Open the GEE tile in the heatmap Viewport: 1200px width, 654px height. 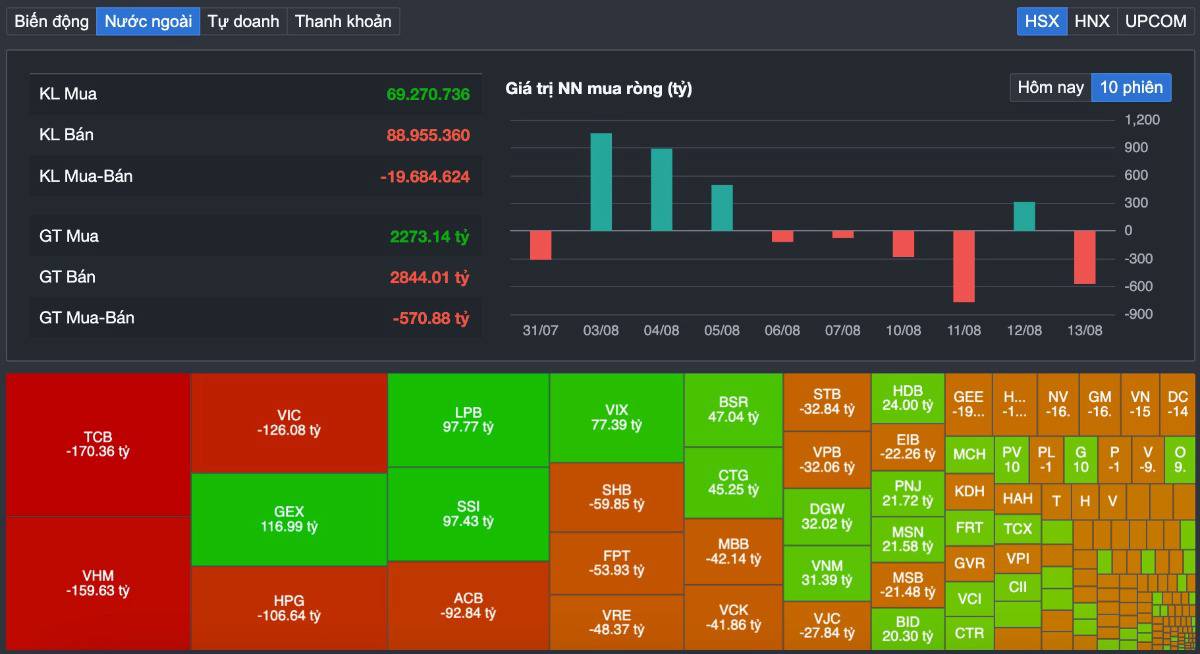969,403
